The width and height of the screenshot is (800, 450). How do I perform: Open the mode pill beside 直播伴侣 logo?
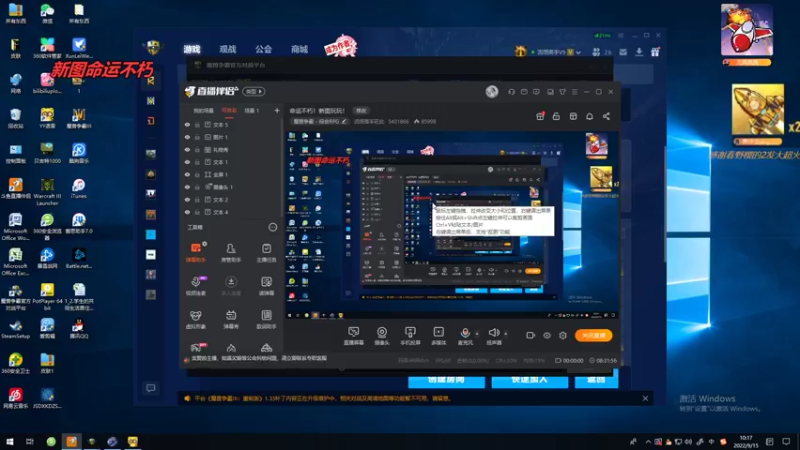[x=254, y=91]
